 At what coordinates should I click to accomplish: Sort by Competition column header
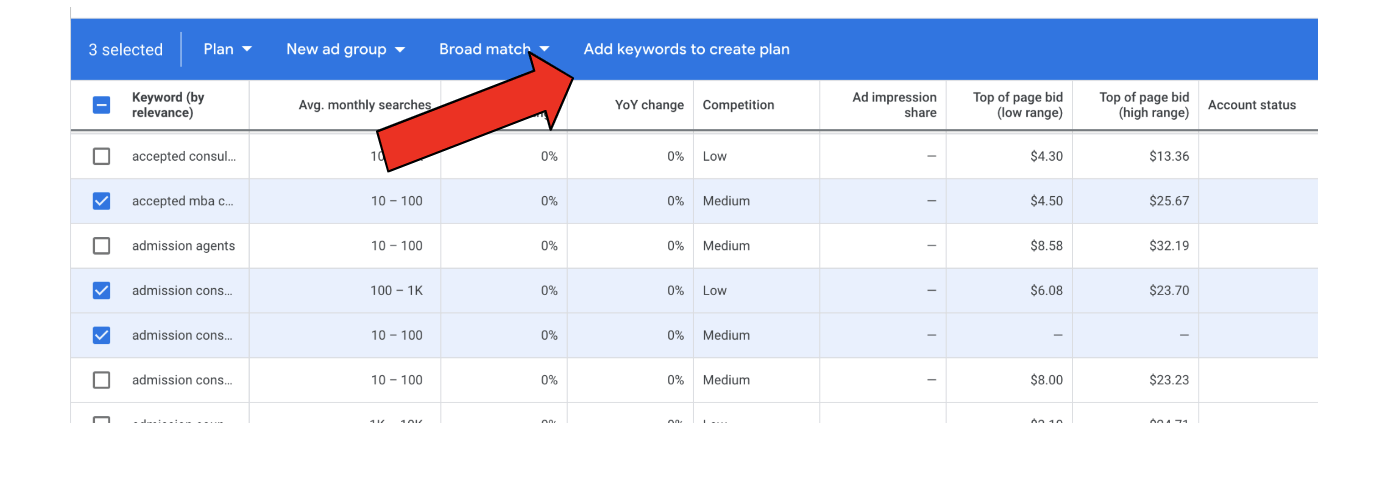pos(738,105)
